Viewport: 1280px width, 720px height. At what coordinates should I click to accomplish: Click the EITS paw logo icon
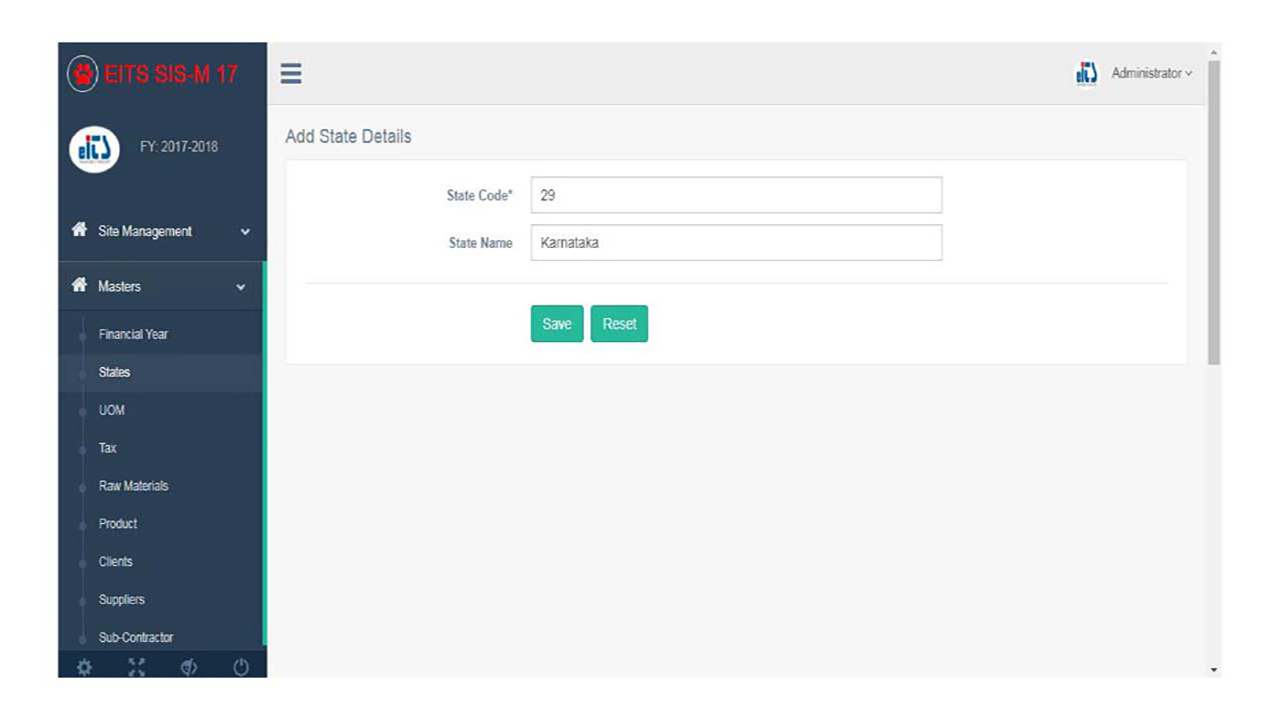point(82,74)
